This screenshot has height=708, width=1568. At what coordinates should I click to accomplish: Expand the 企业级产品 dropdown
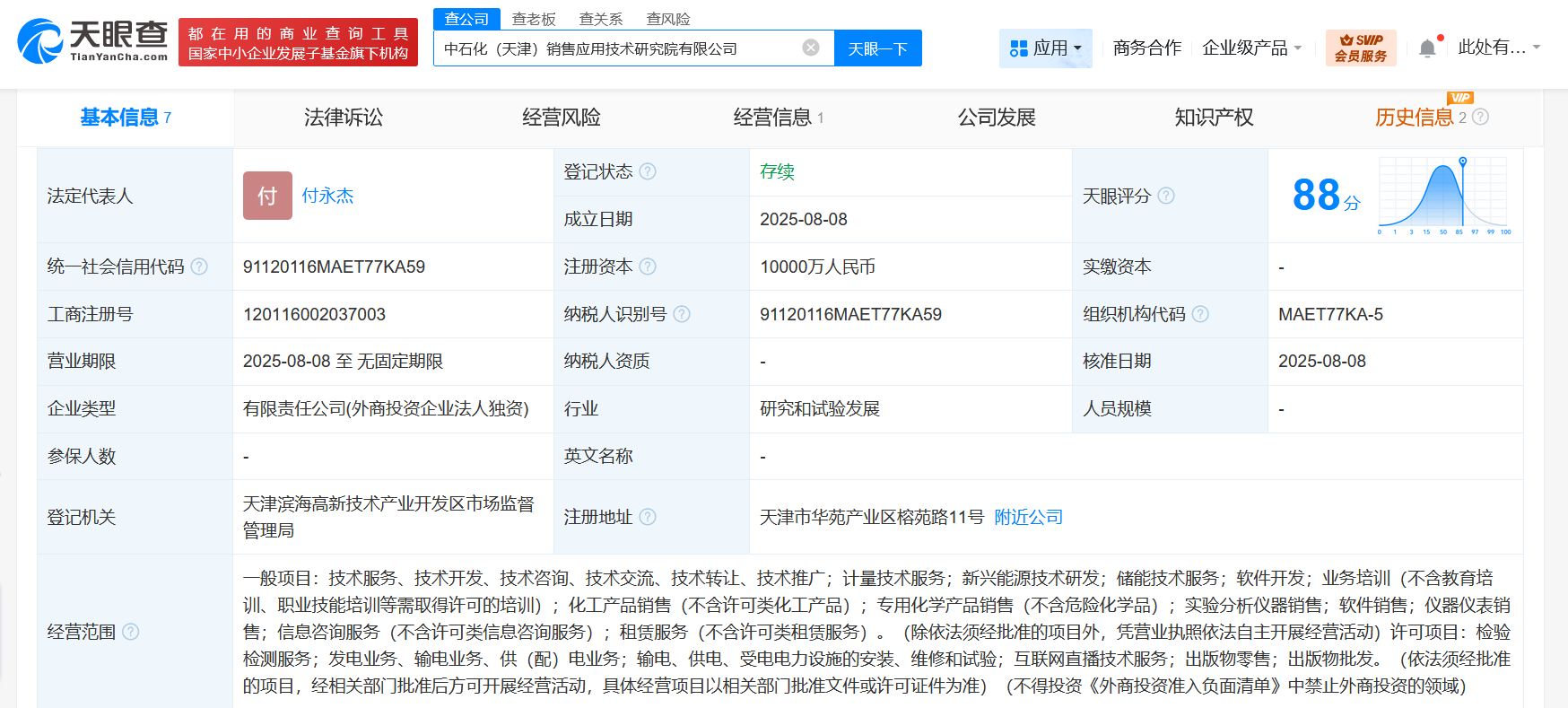[x=1251, y=48]
